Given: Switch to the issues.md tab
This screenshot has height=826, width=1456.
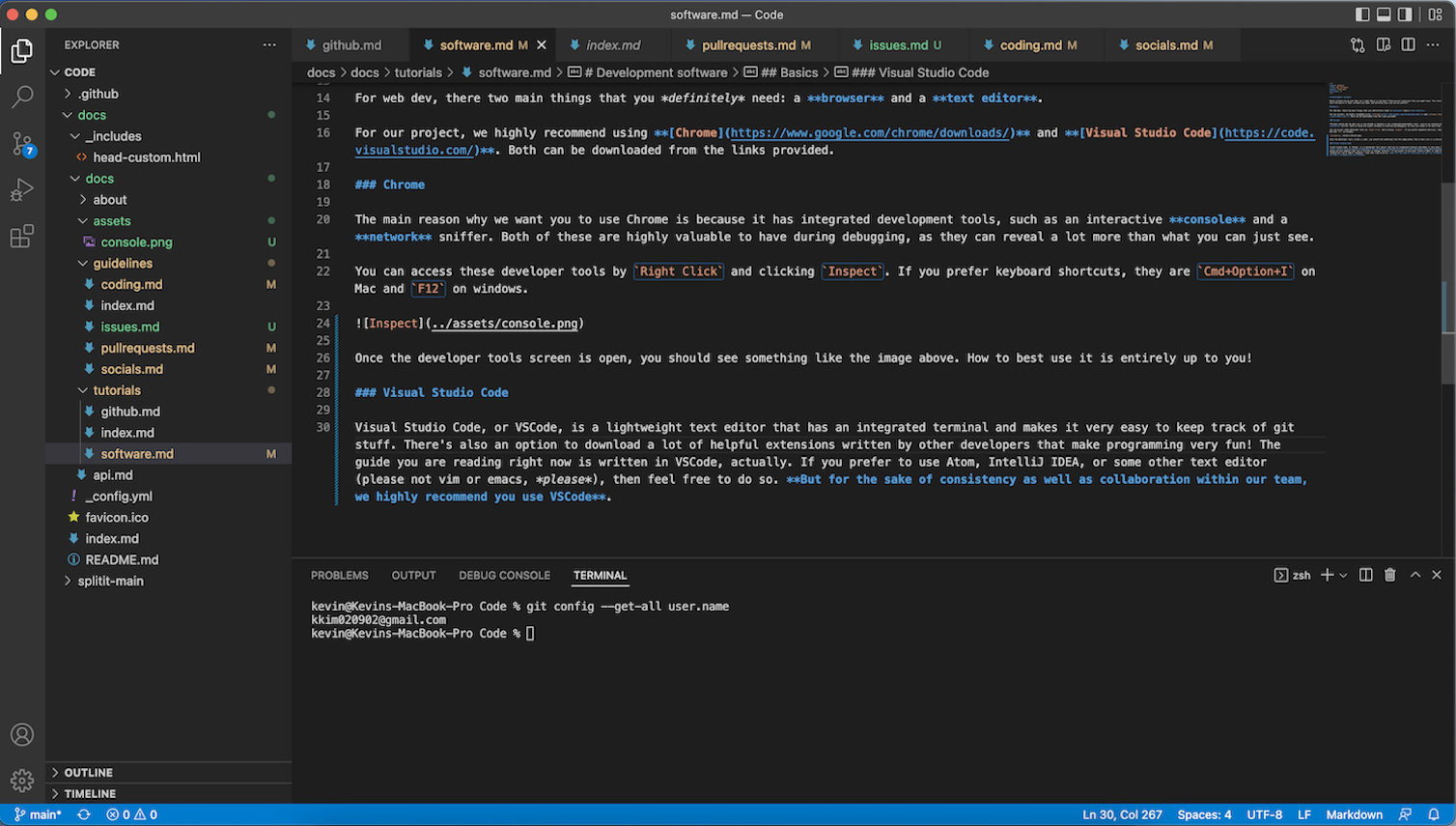Looking at the screenshot, I should pos(905,45).
